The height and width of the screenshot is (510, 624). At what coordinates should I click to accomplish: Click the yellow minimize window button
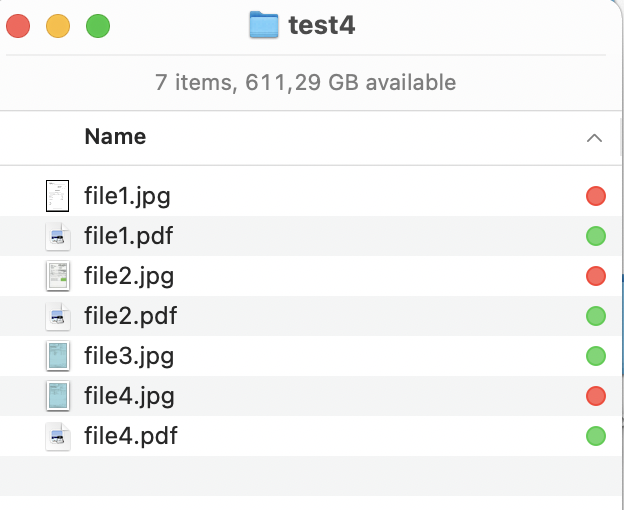pyautogui.click(x=58, y=26)
